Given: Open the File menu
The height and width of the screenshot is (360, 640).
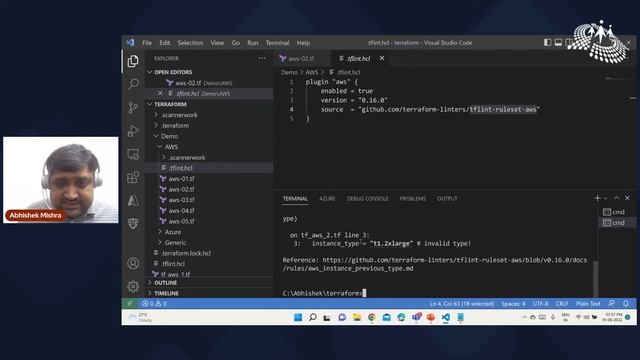Looking at the screenshot, I should (x=147, y=43).
